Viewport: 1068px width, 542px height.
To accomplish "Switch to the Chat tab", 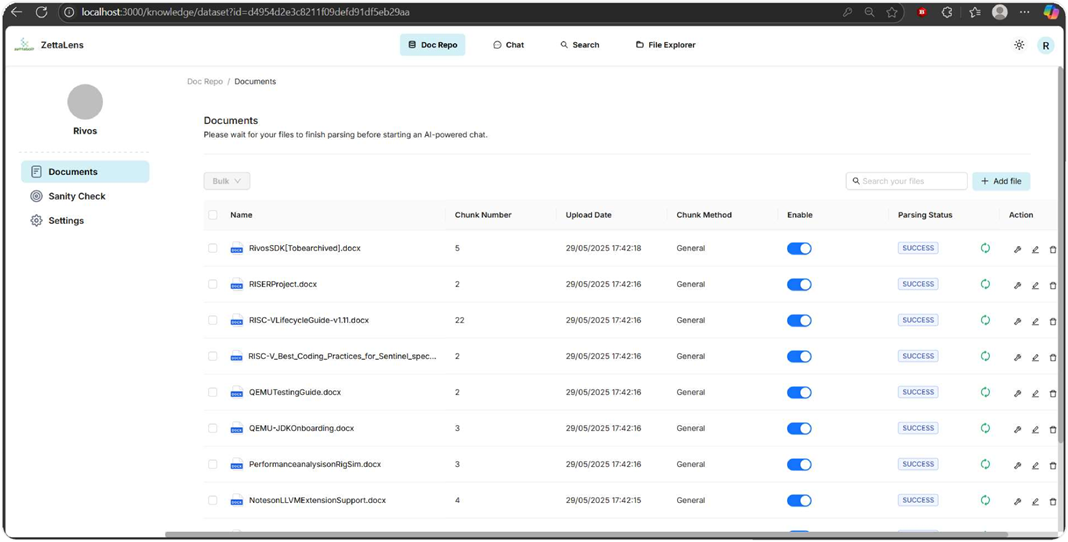I will [509, 45].
